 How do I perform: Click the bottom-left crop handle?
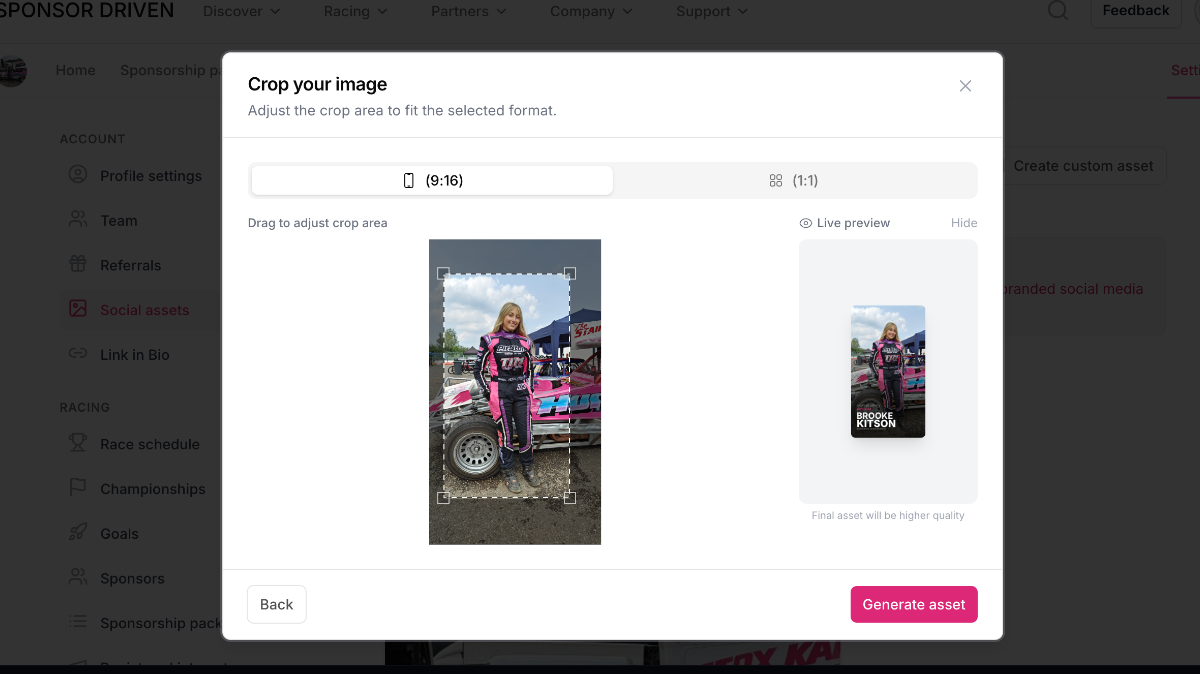click(444, 497)
